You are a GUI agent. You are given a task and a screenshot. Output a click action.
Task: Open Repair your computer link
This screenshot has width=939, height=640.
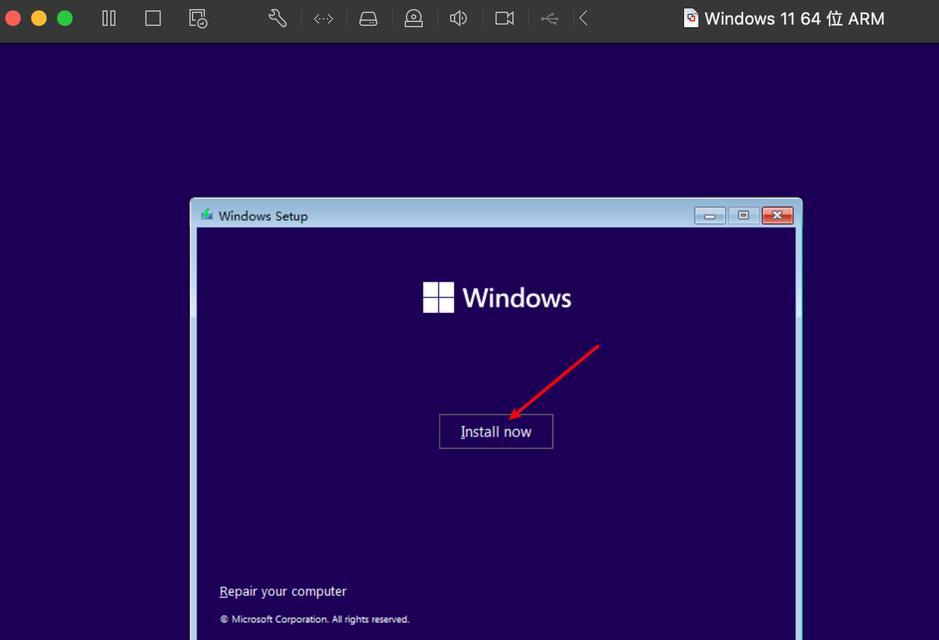click(x=283, y=592)
